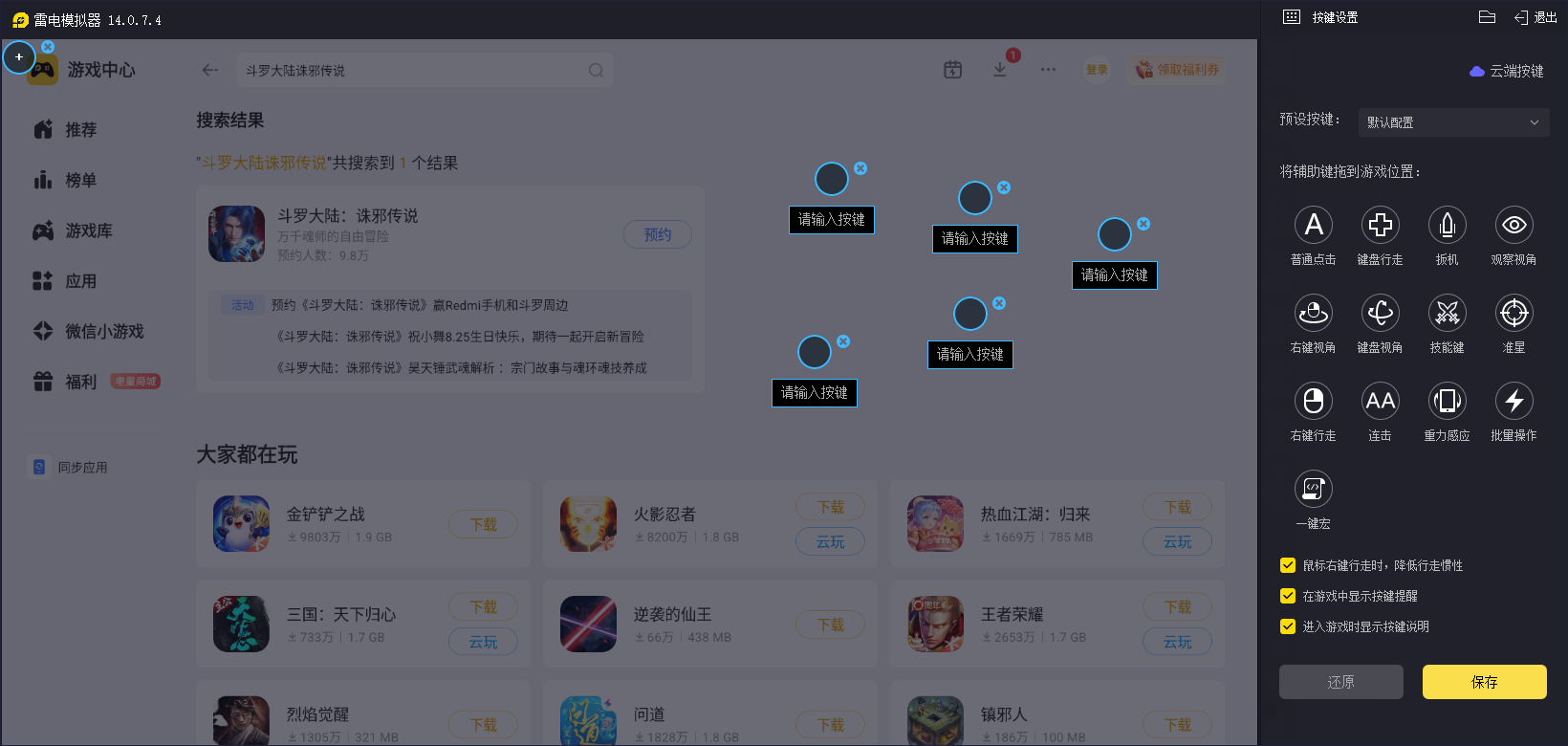Select the 键盘视角 icon

point(1381,313)
